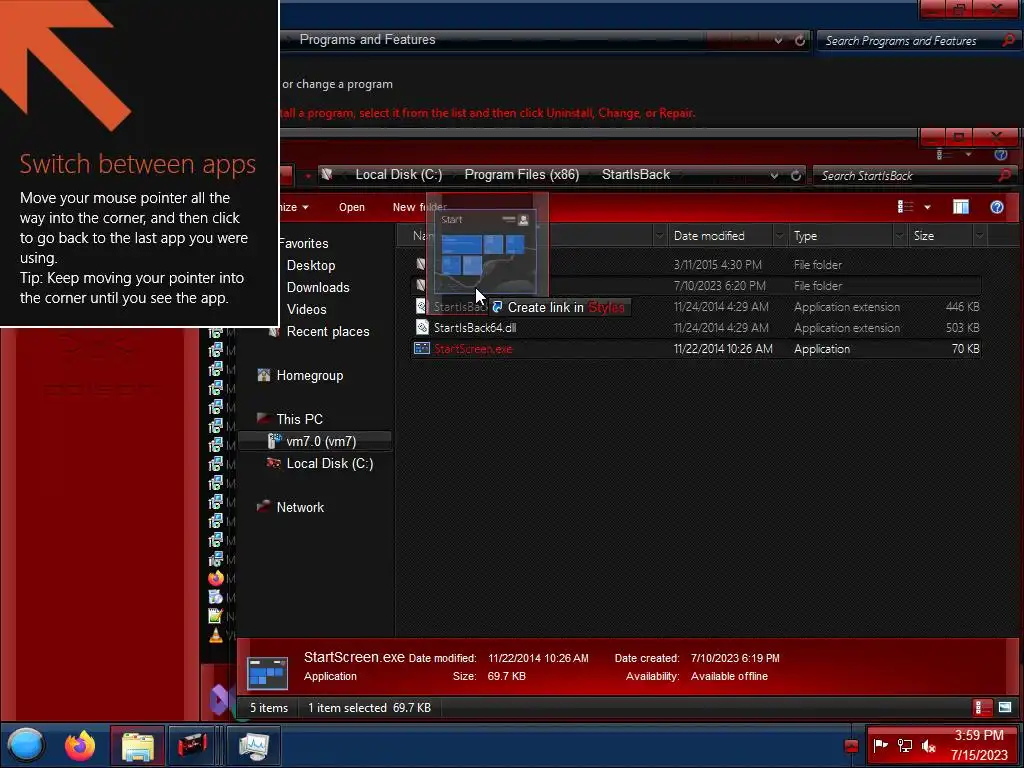The image size is (1024, 768).
Task: Refresh Programs and Features window
Action: click(x=799, y=40)
